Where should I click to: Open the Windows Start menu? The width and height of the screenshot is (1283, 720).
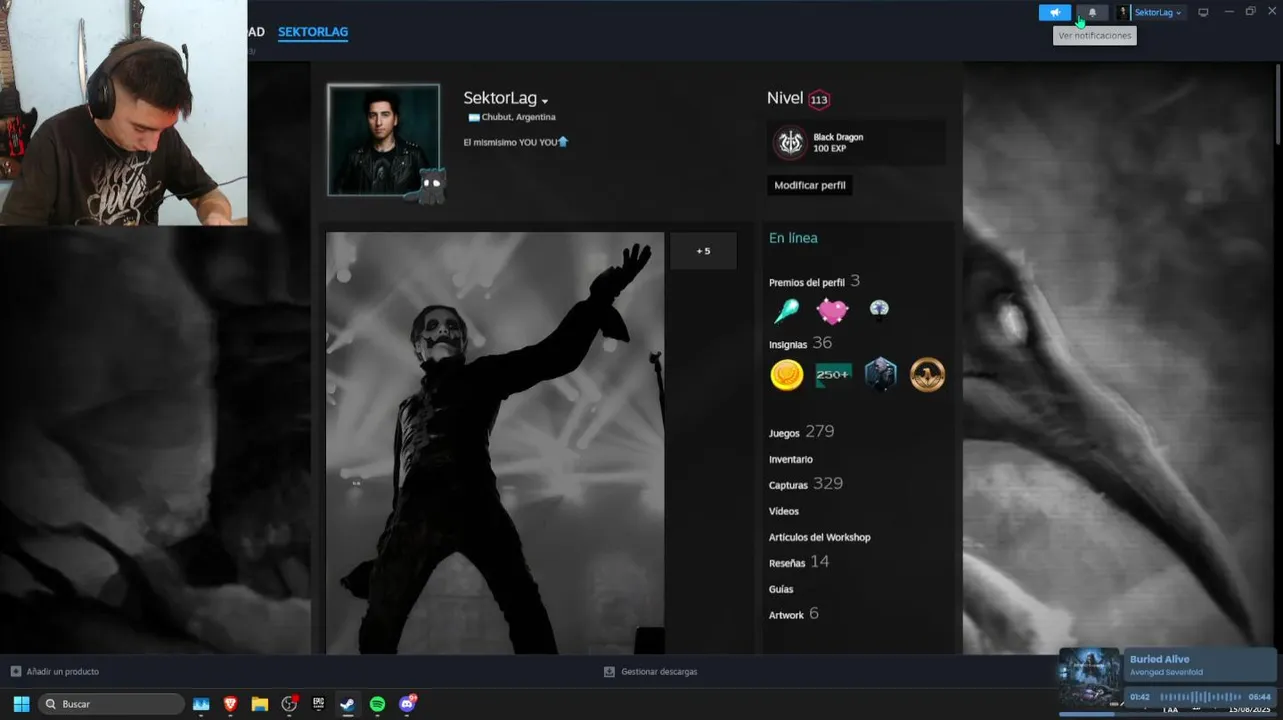click(21, 704)
